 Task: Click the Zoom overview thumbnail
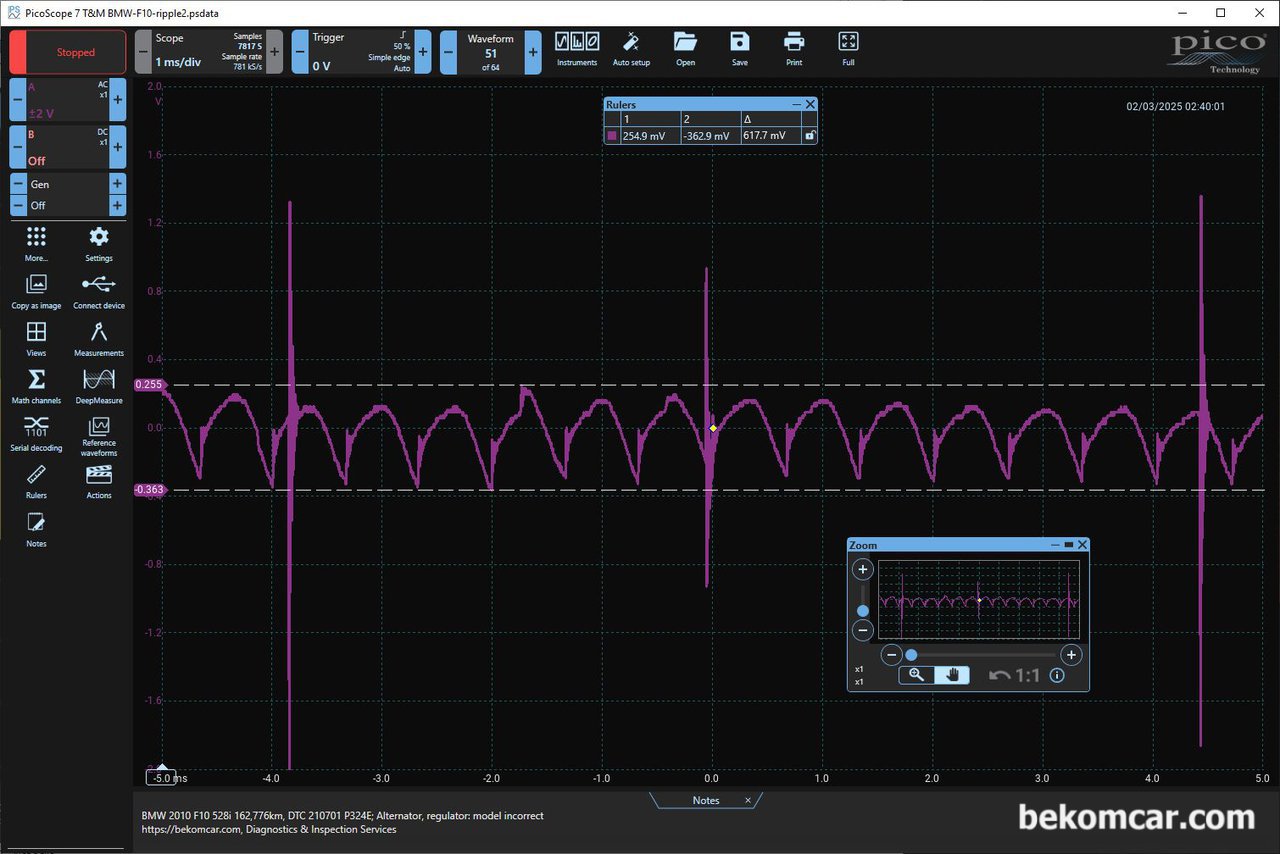pos(979,600)
